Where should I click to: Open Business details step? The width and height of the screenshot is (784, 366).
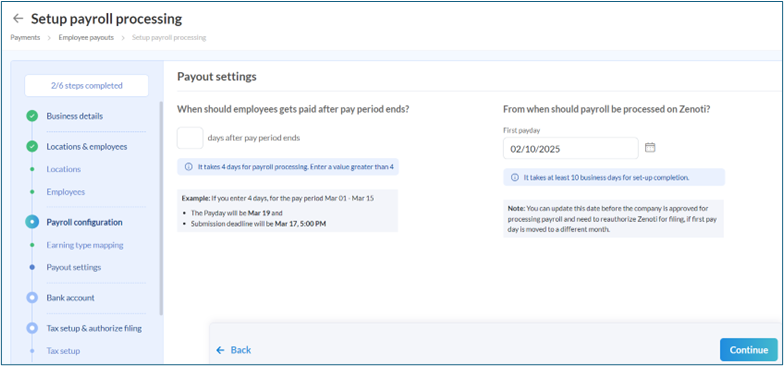74,116
